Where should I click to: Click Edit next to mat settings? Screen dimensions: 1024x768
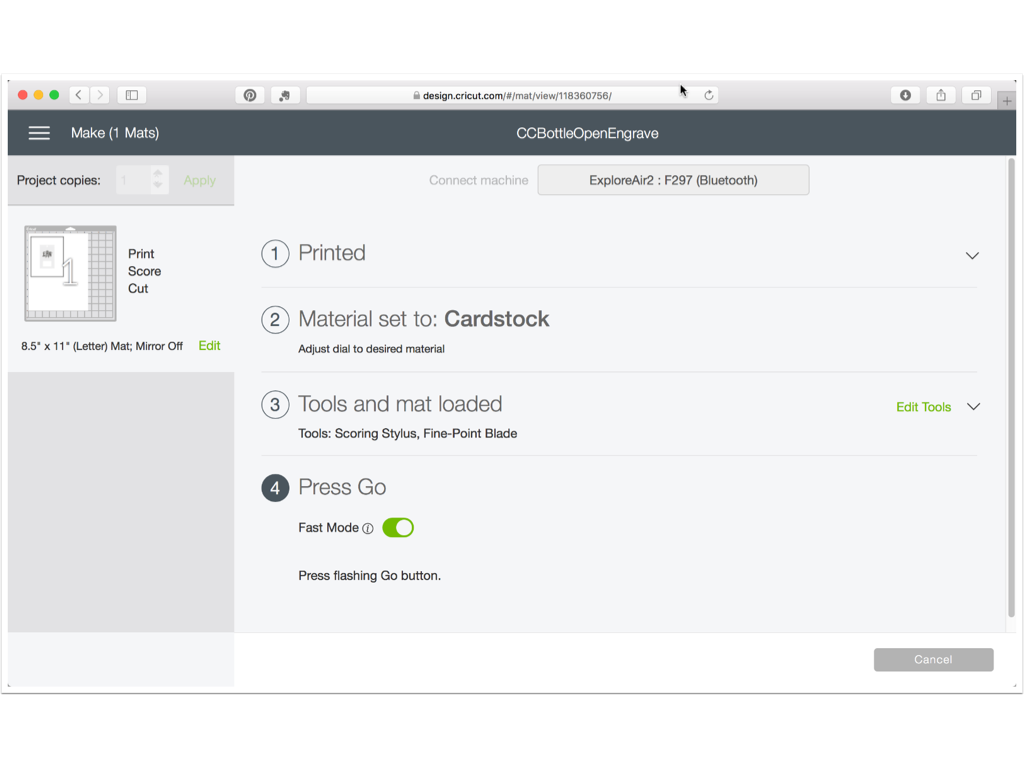[209, 345]
